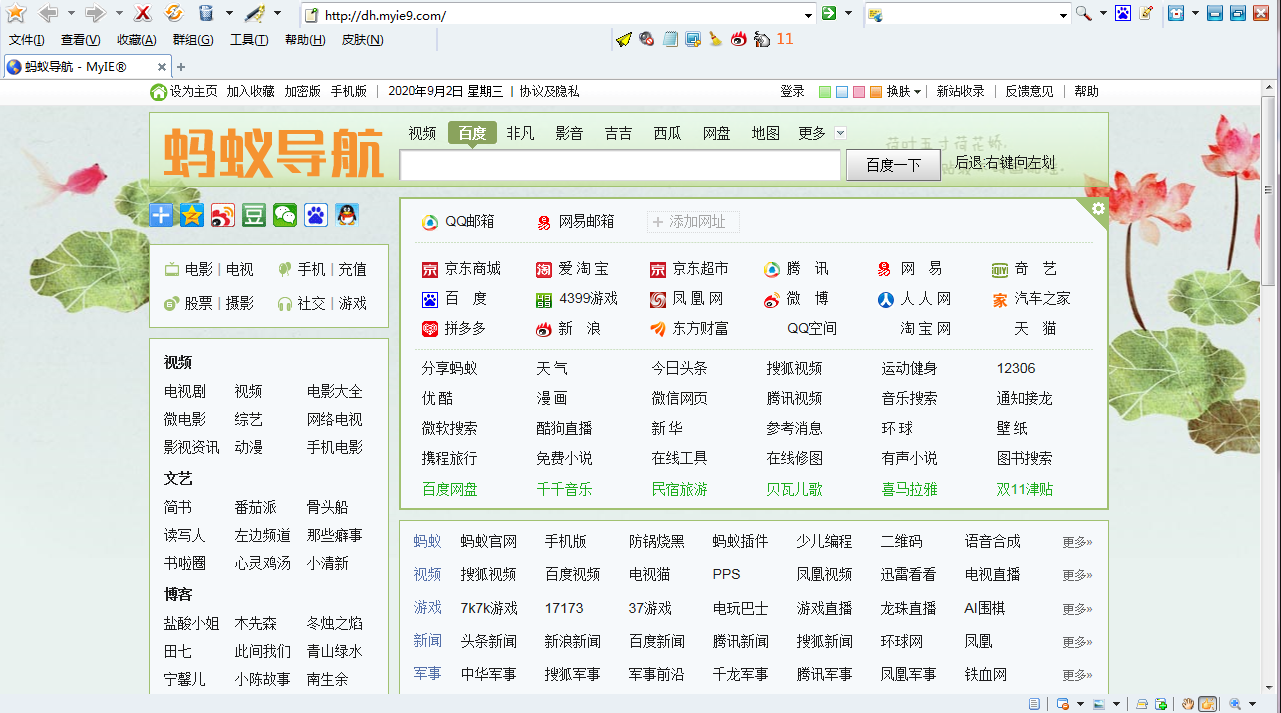The image size is (1281, 713).
Task: Click the 登录 login link
Action: [792, 91]
